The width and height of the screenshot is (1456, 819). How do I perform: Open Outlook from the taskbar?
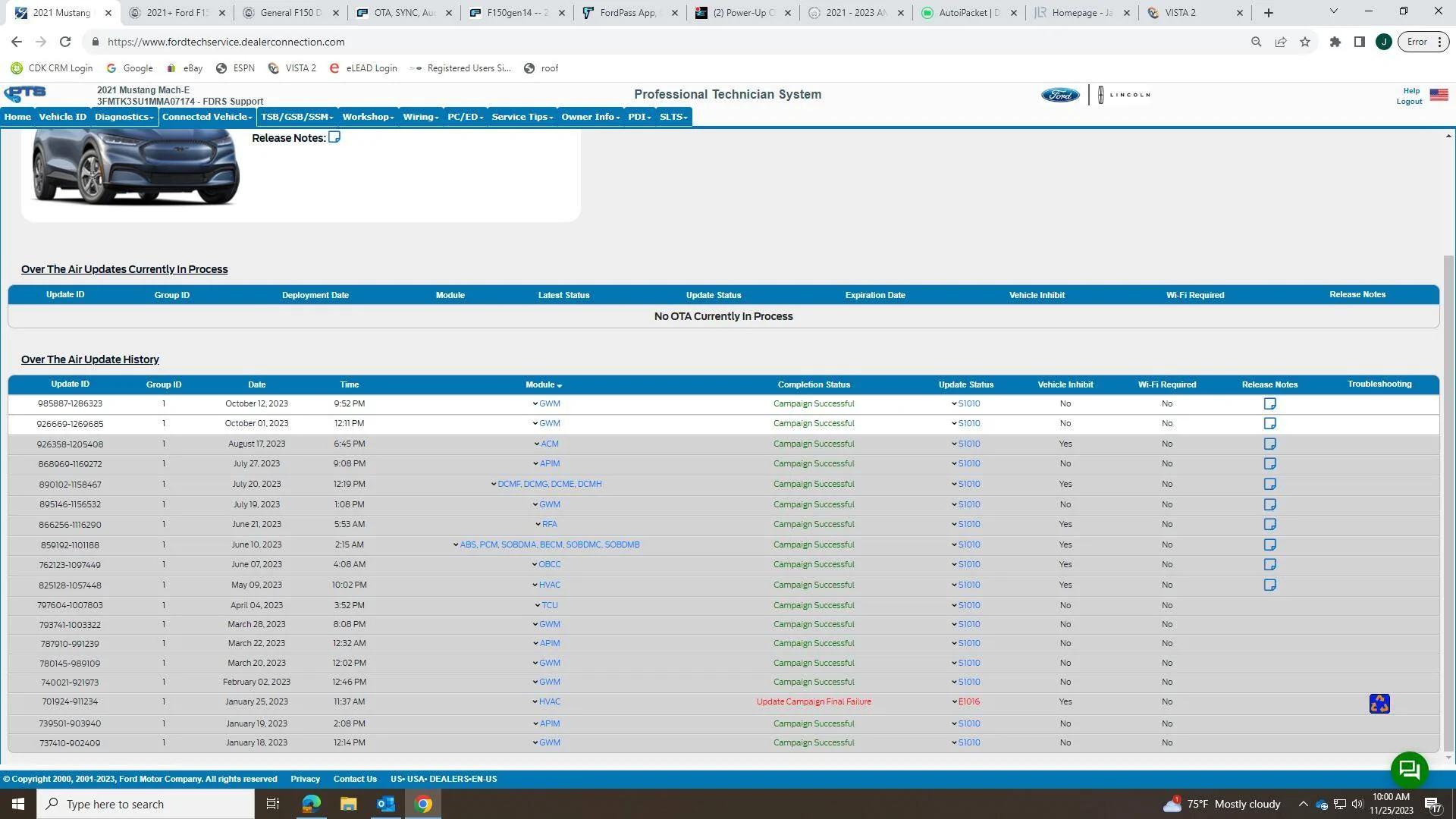(385, 804)
